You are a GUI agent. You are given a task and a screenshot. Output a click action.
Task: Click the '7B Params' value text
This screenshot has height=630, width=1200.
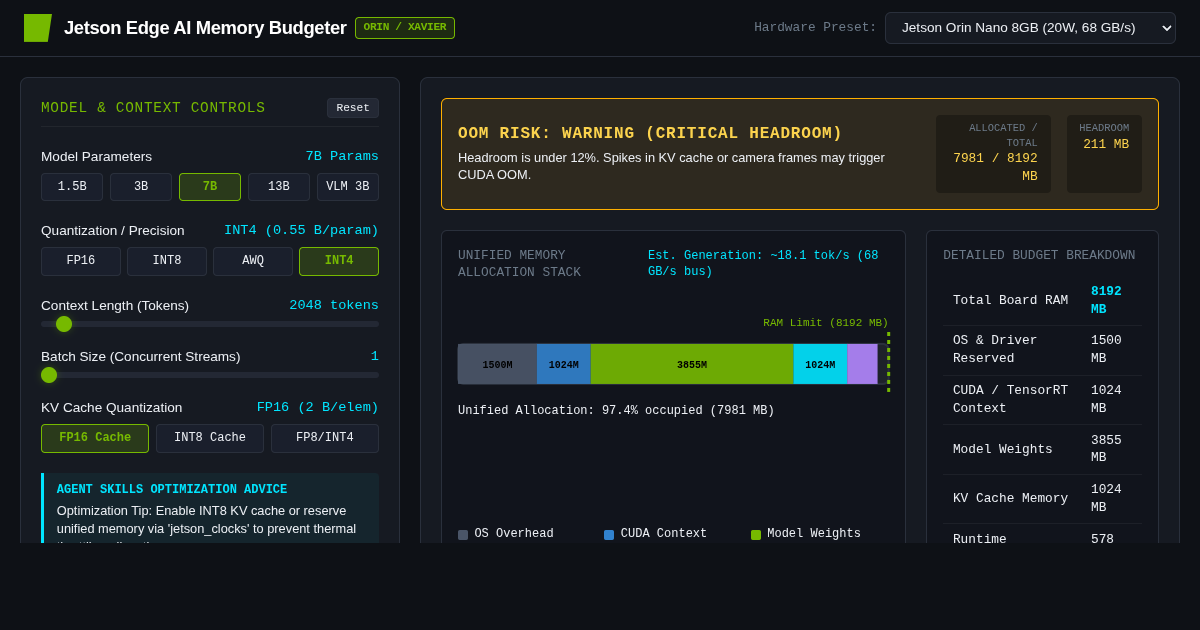pyautogui.click(x=342, y=156)
